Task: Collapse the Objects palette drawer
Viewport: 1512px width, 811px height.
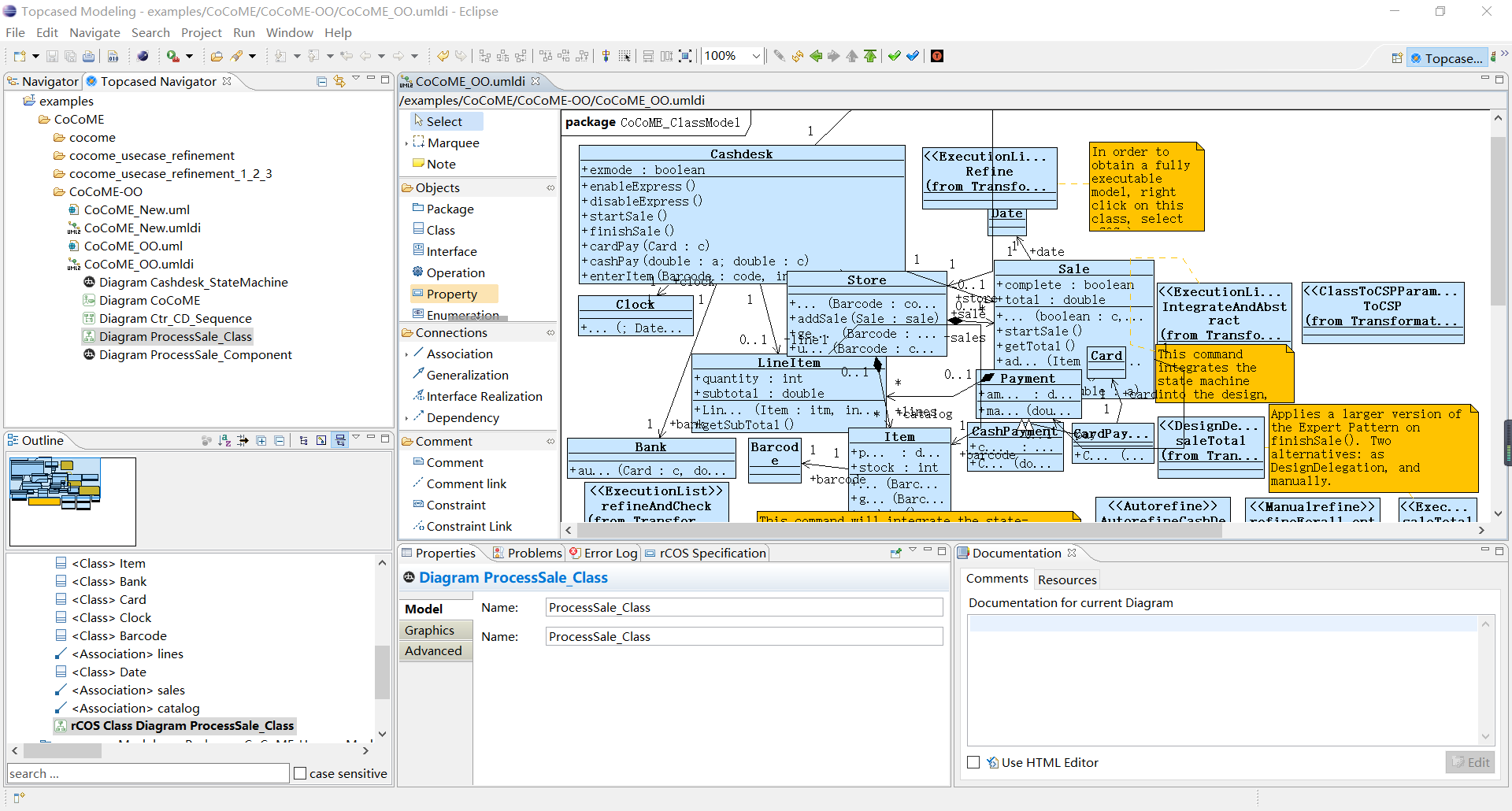Action: [550, 187]
